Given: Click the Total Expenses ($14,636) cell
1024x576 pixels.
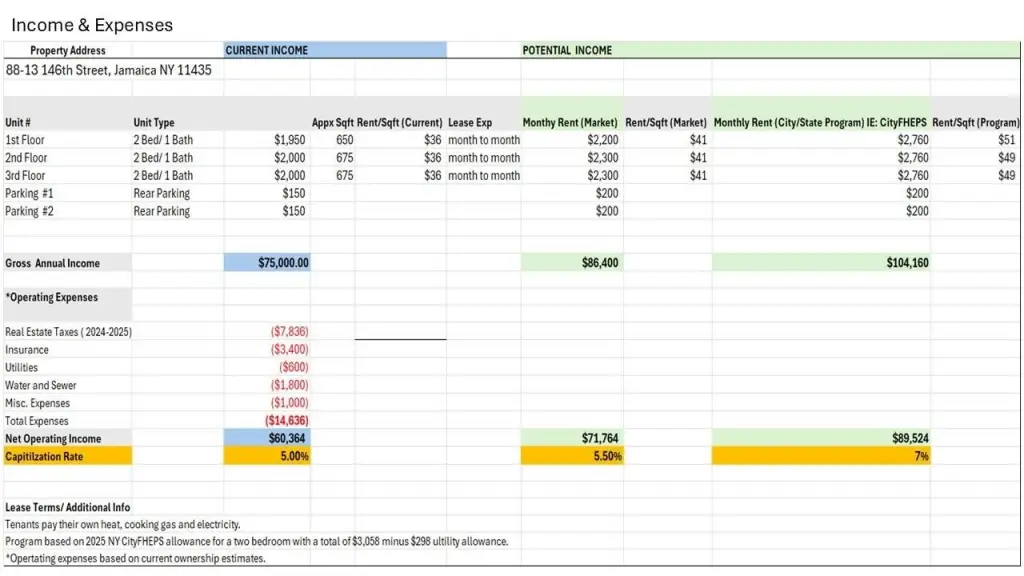Looking at the screenshot, I should tap(287, 421).
